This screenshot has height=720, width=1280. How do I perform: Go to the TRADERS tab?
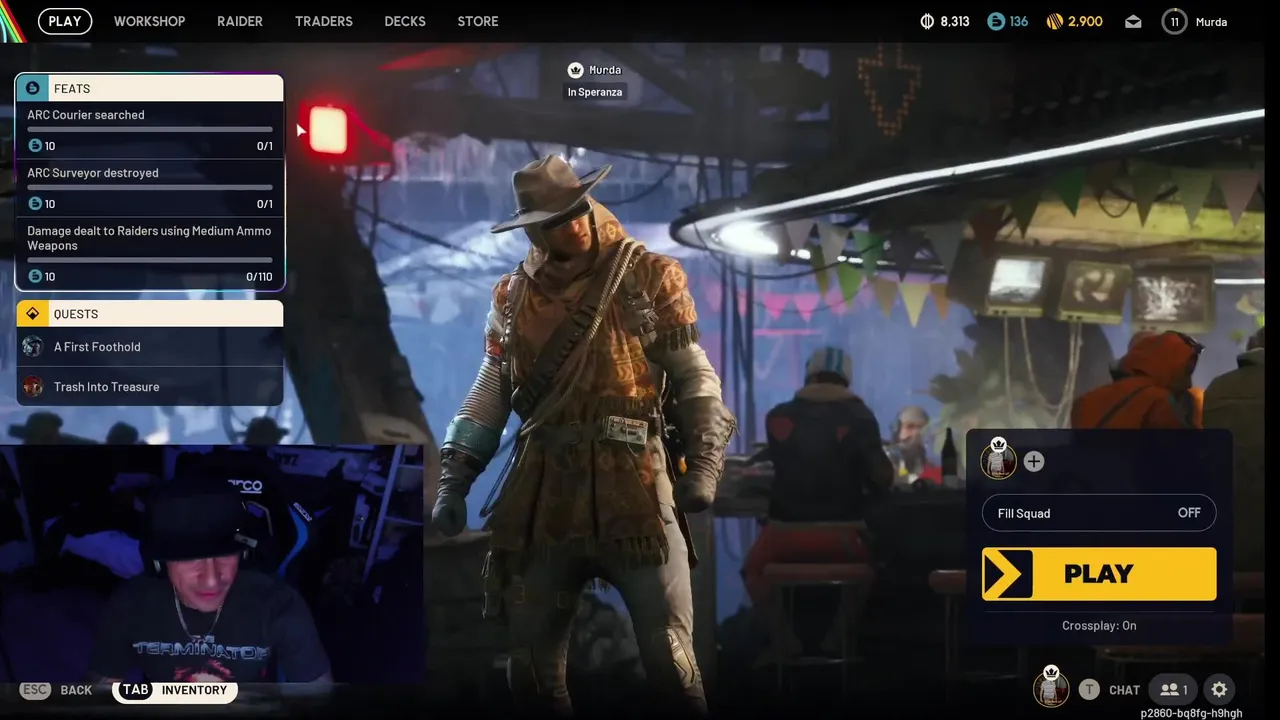[323, 21]
